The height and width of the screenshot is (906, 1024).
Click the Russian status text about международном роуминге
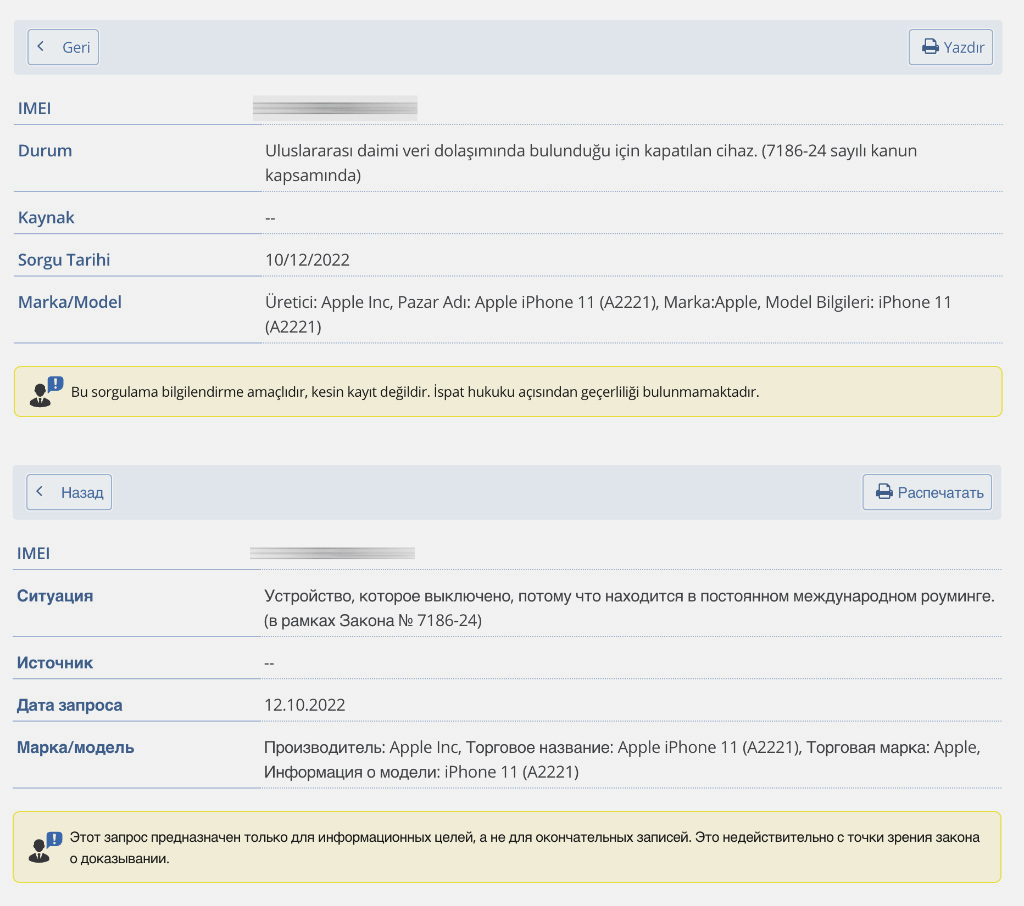(x=628, y=608)
